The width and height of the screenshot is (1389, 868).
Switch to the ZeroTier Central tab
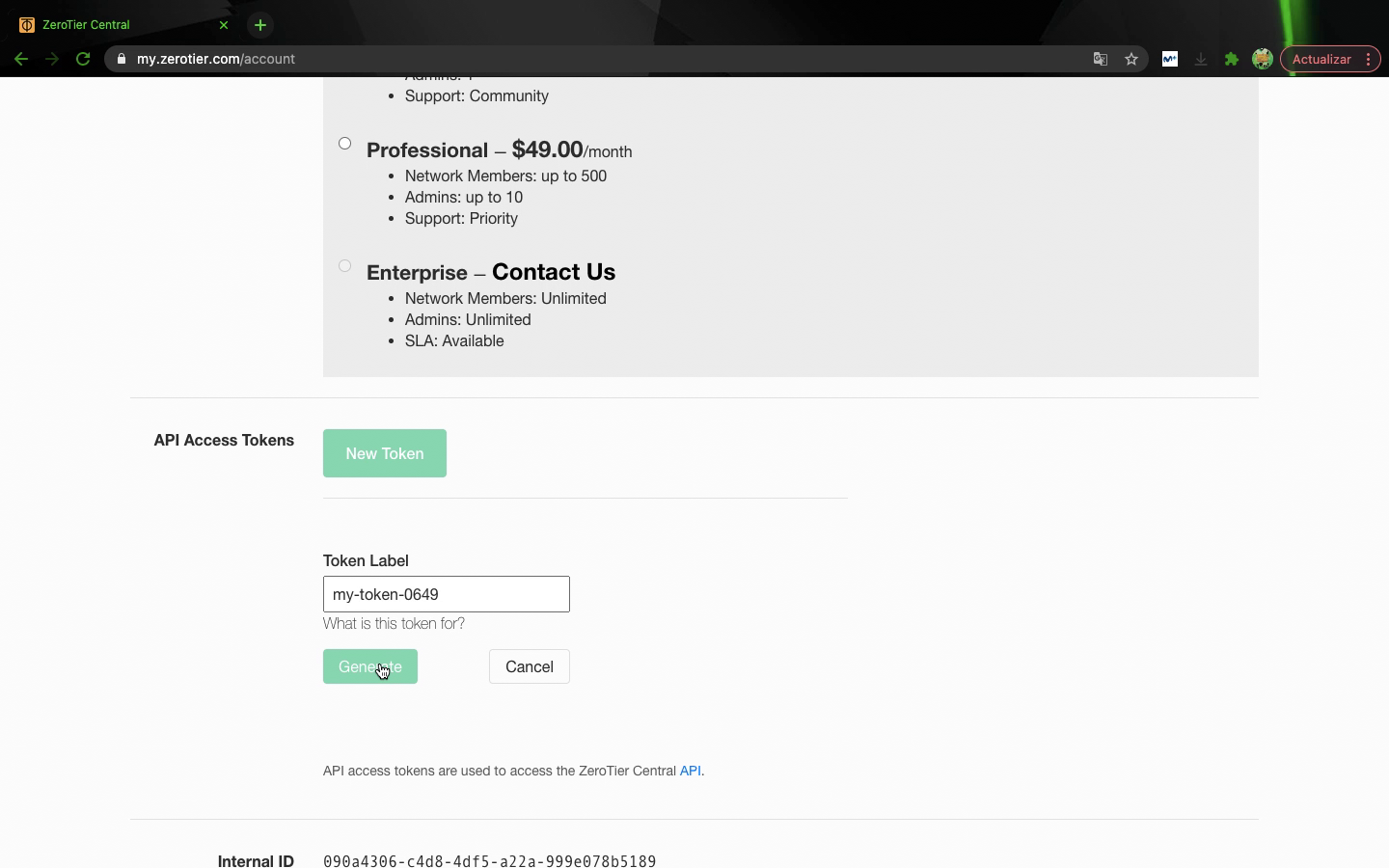point(116,25)
